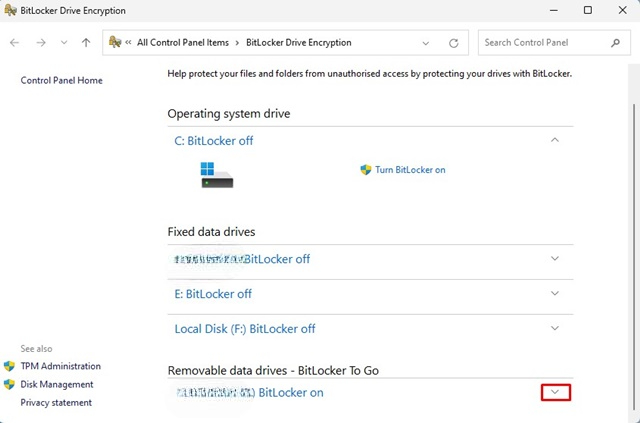
Task: Open Control Panel Home link
Action: tap(61, 80)
